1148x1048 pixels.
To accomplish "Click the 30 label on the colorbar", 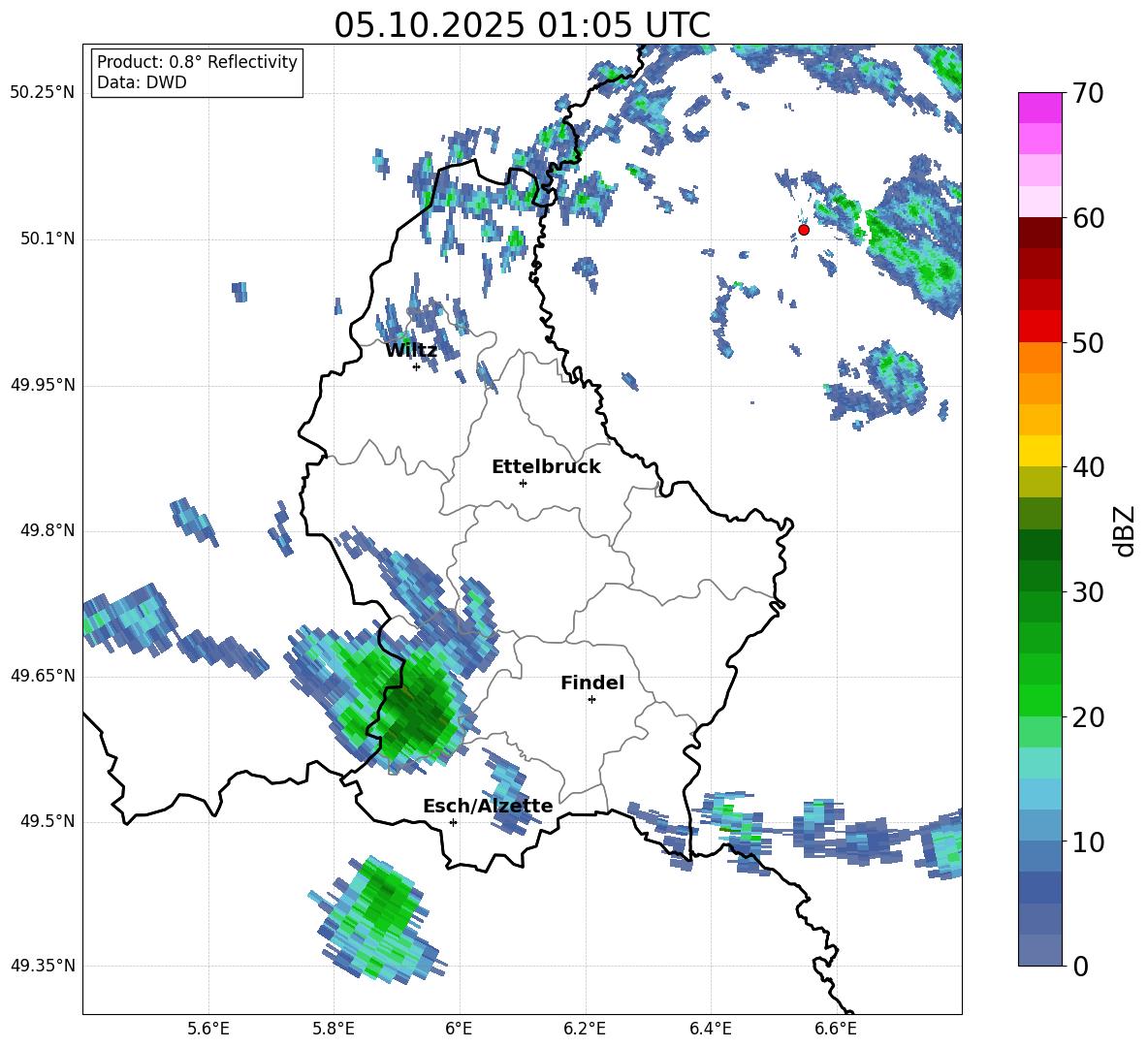I will [x=1088, y=592].
